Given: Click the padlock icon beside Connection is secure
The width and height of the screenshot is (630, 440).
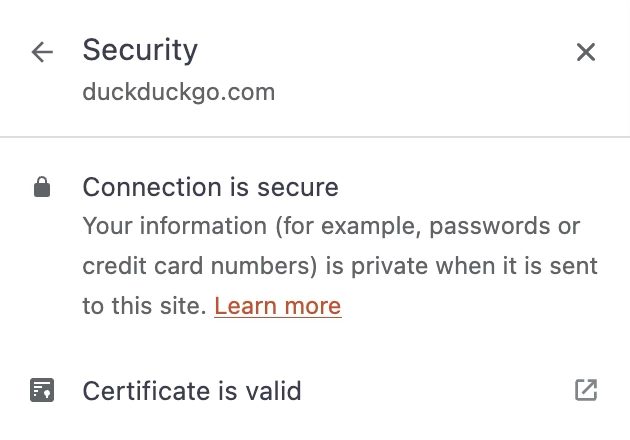Looking at the screenshot, I should pos(42,188).
